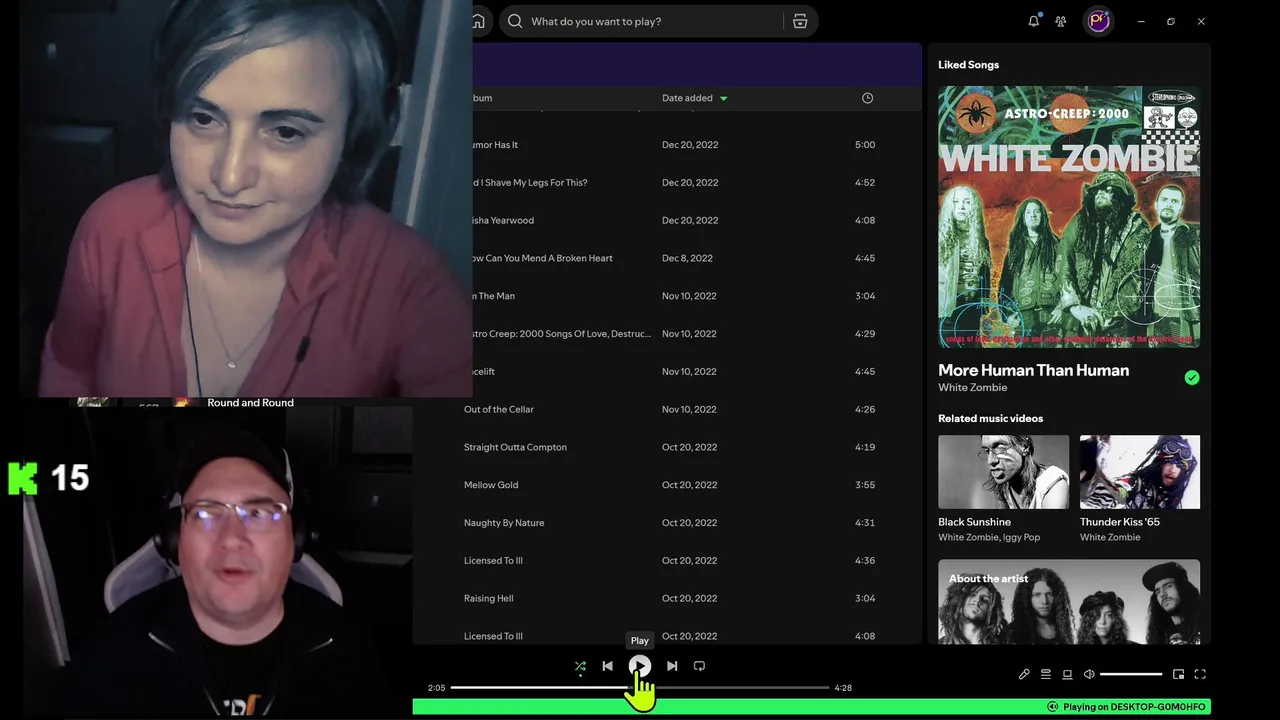The image size is (1280, 720).
Task: Open the 'Black Sunshine' video title
Action: (974, 522)
